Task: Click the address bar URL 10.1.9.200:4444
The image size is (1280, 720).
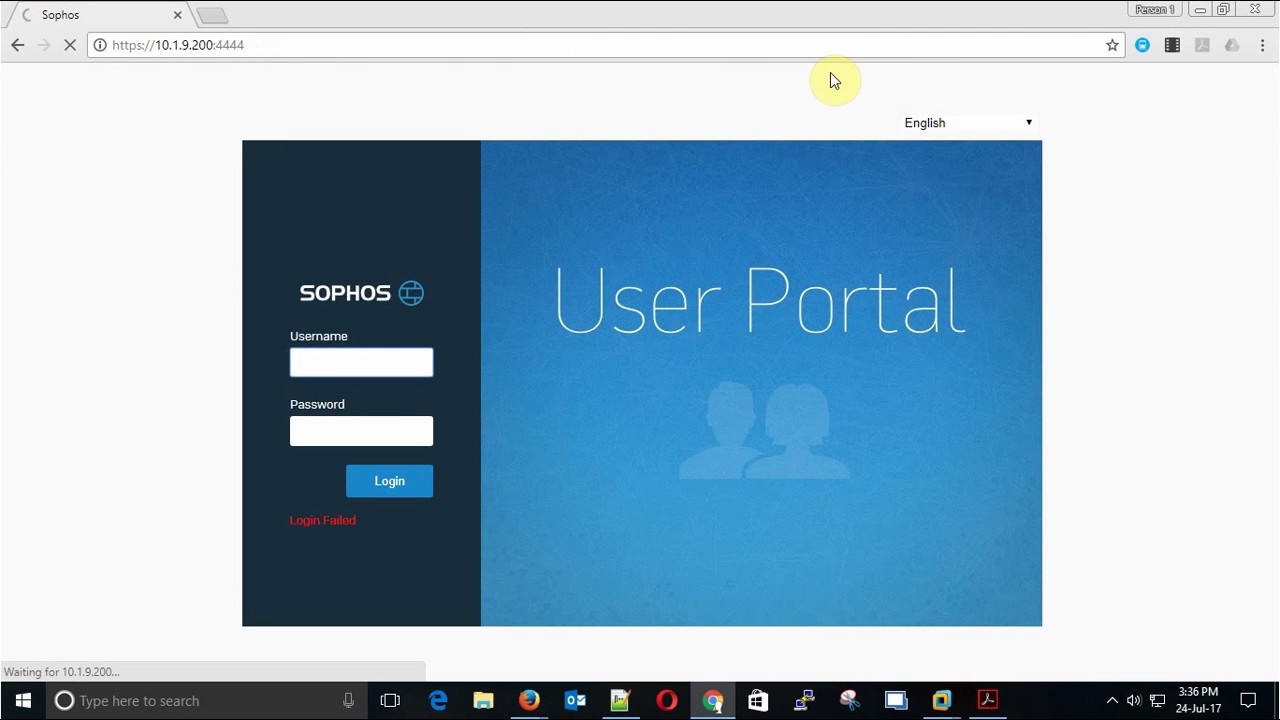Action: coord(178,45)
